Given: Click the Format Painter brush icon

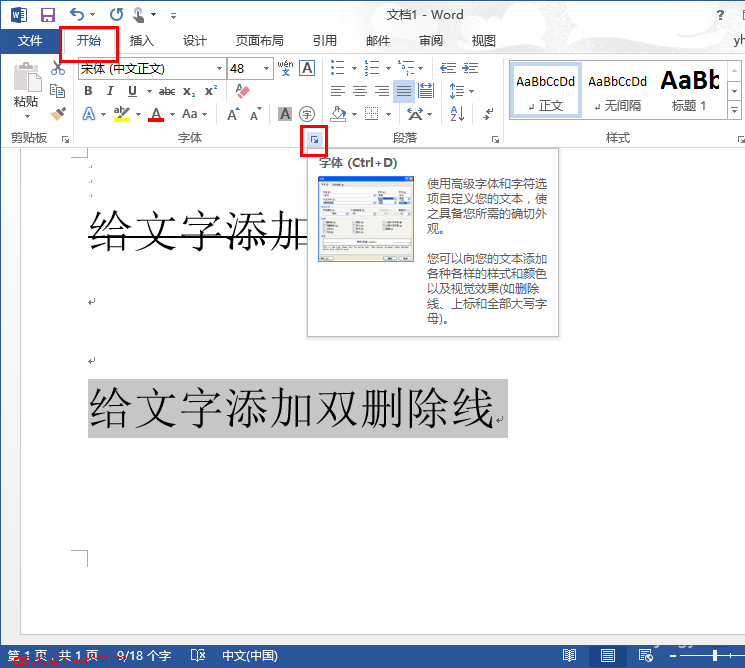Looking at the screenshot, I should coord(58,114).
